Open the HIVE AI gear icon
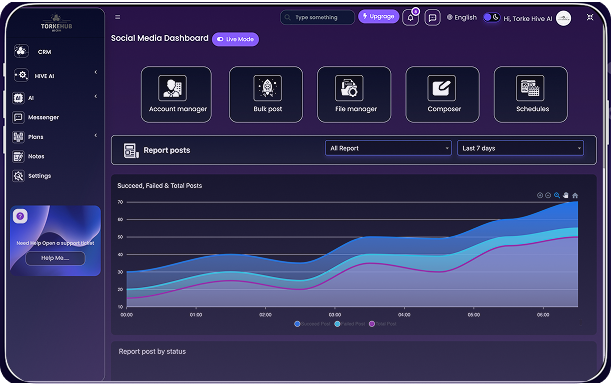Image resolution: width=611 pixels, height=385 pixels. pyautogui.click(x=21, y=75)
